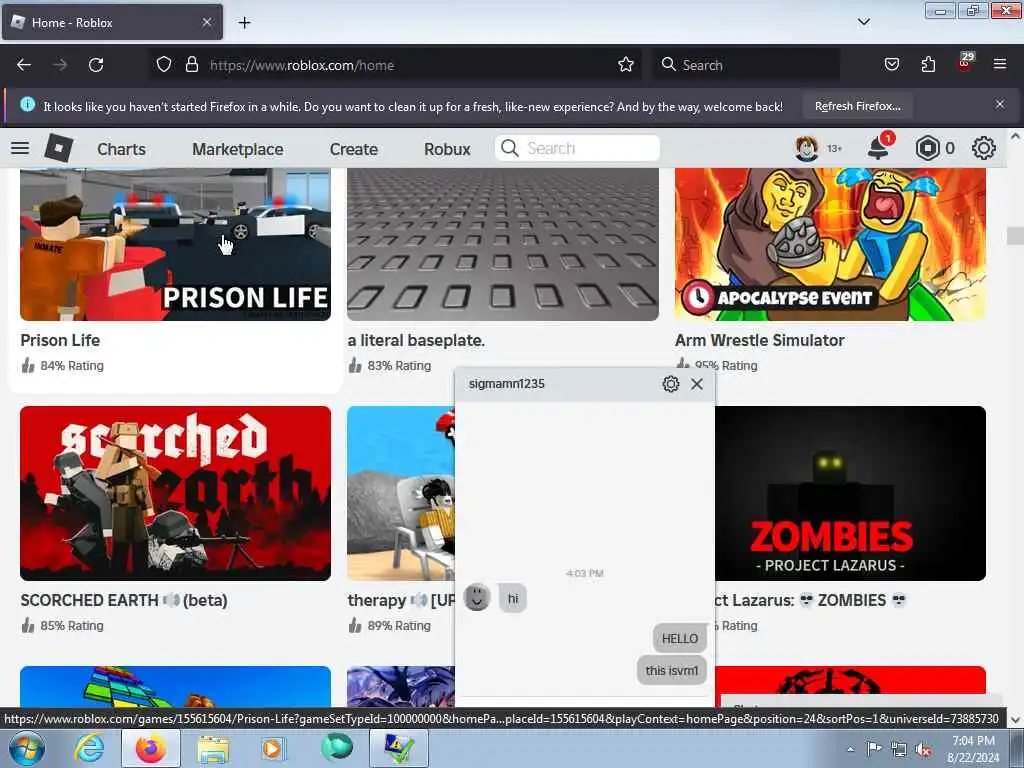1024x768 pixels.
Task: Open Windows Media Player from taskbar
Action: pos(274,749)
